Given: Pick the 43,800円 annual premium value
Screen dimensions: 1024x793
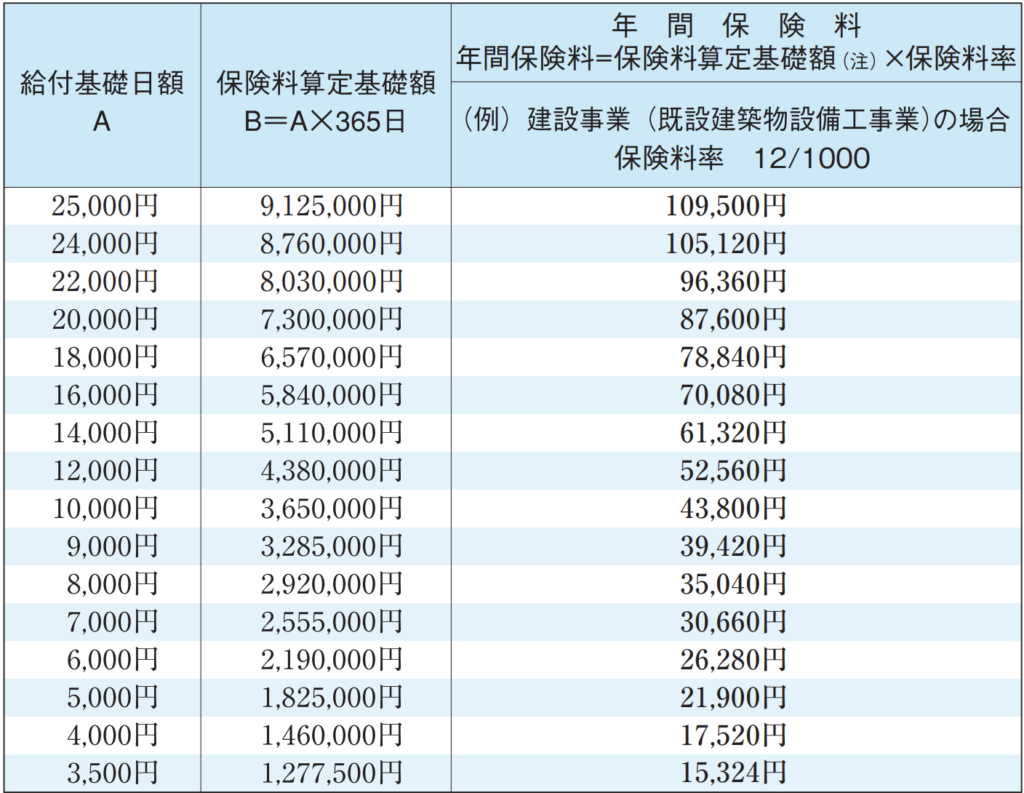Looking at the screenshot, I should (733, 510).
